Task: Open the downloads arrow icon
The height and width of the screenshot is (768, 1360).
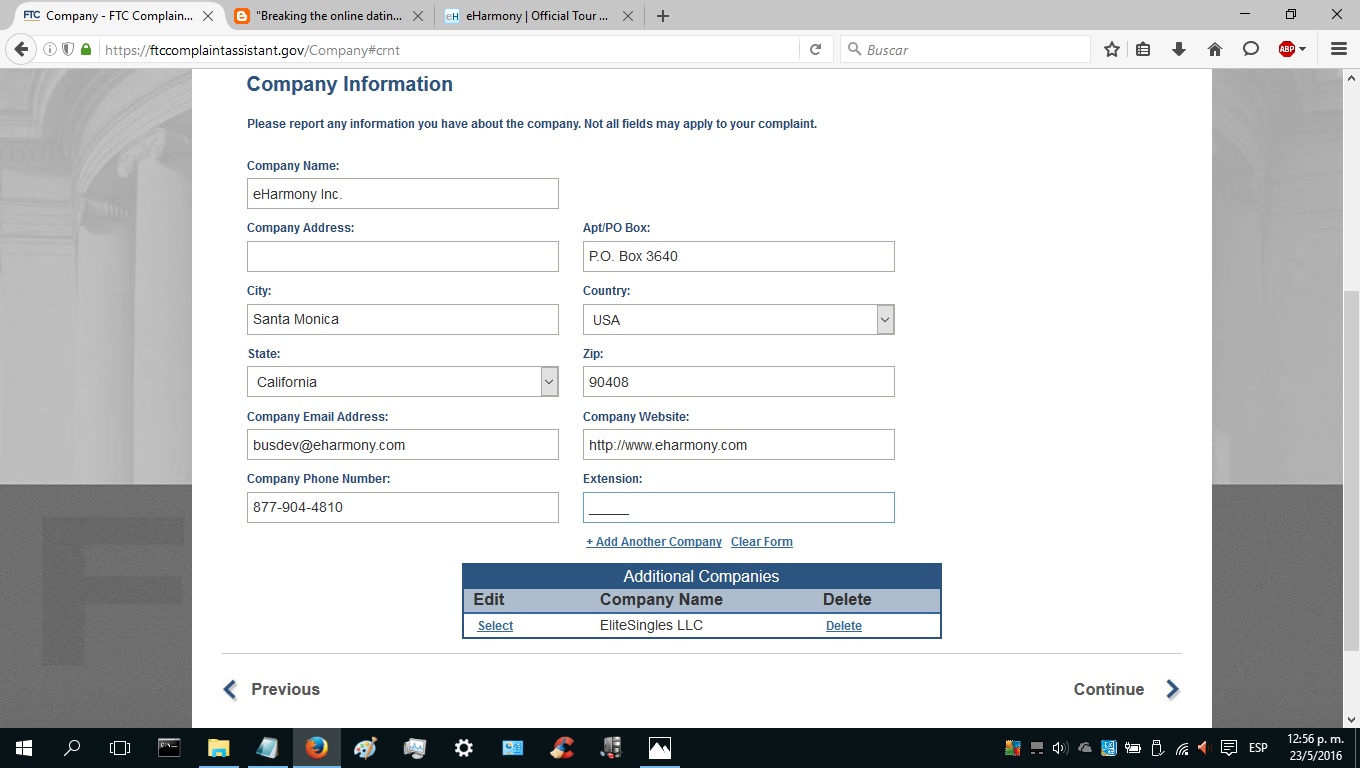Action: 1179,49
